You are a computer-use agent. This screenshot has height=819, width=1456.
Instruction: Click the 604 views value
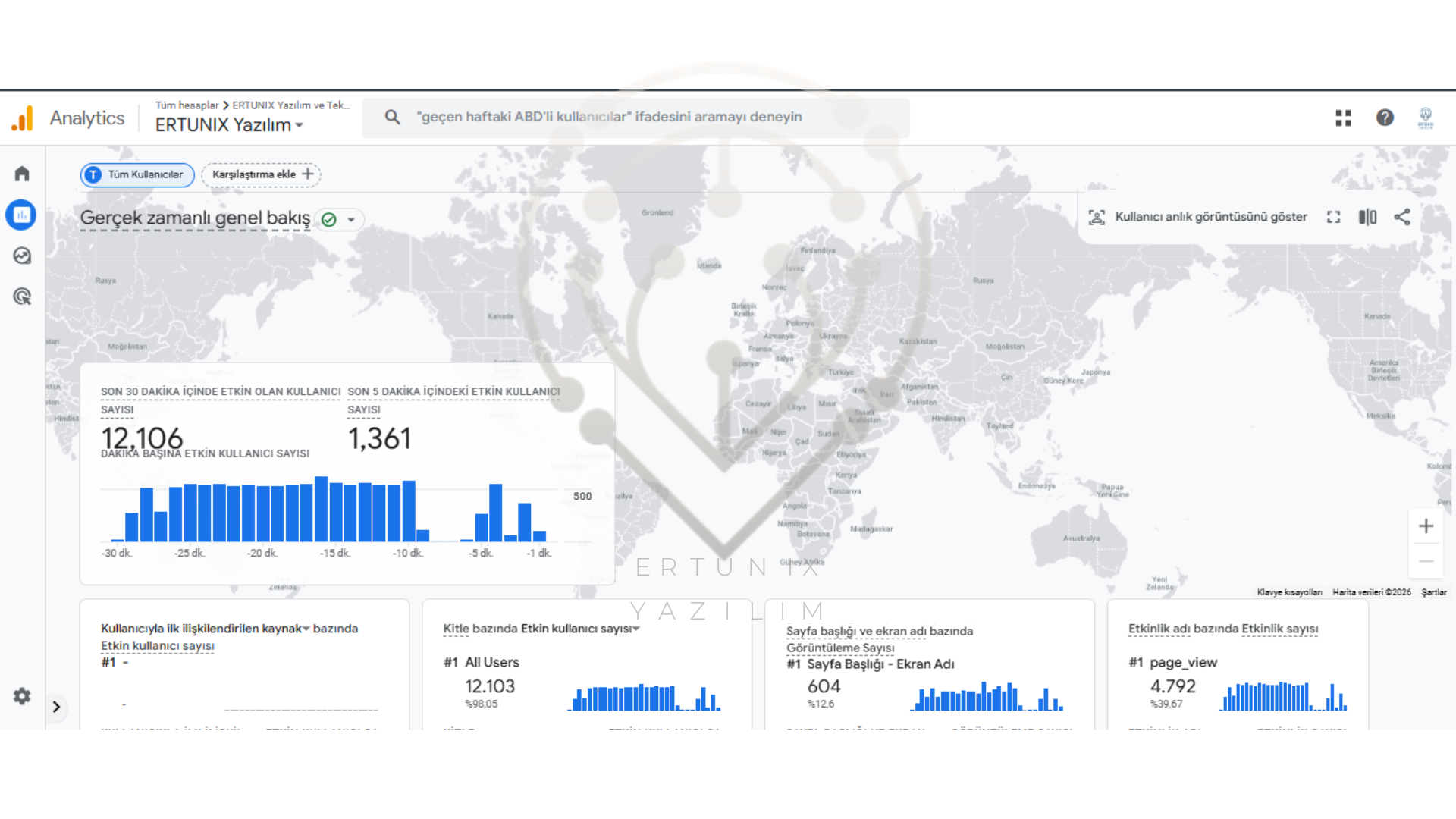pyautogui.click(x=824, y=686)
